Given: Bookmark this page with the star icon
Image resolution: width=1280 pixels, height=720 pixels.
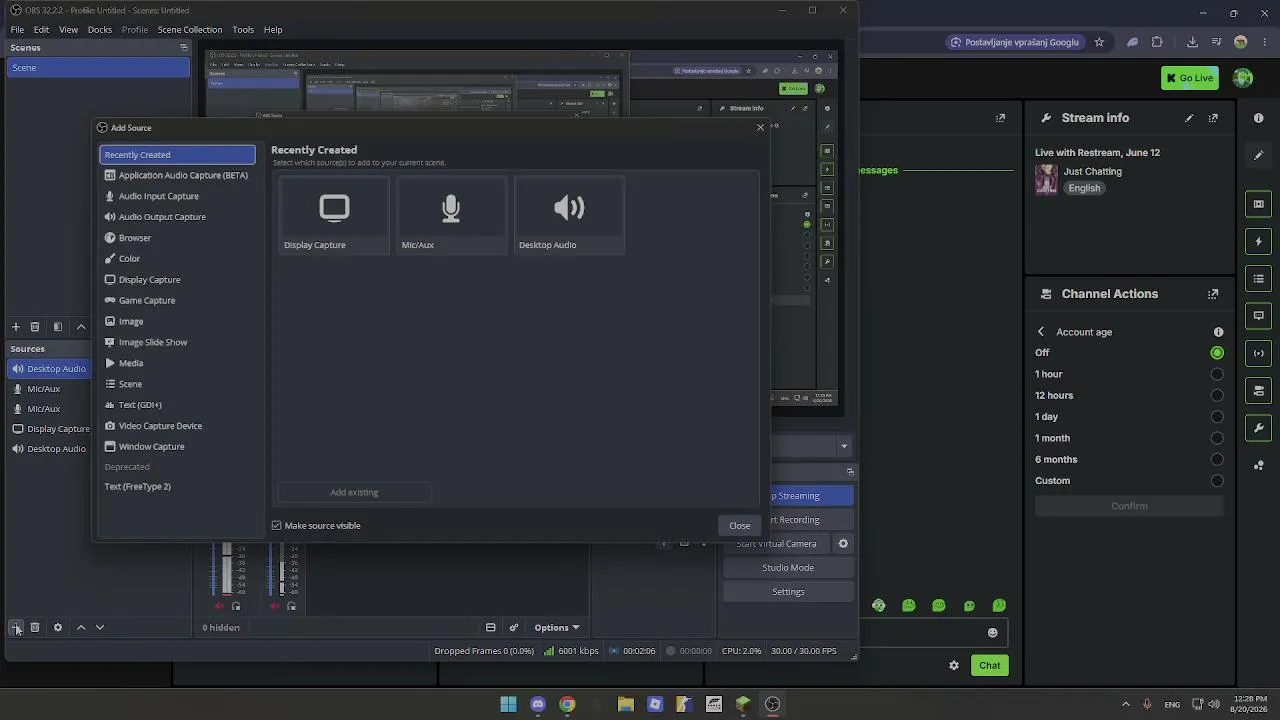Looking at the screenshot, I should point(1099,42).
